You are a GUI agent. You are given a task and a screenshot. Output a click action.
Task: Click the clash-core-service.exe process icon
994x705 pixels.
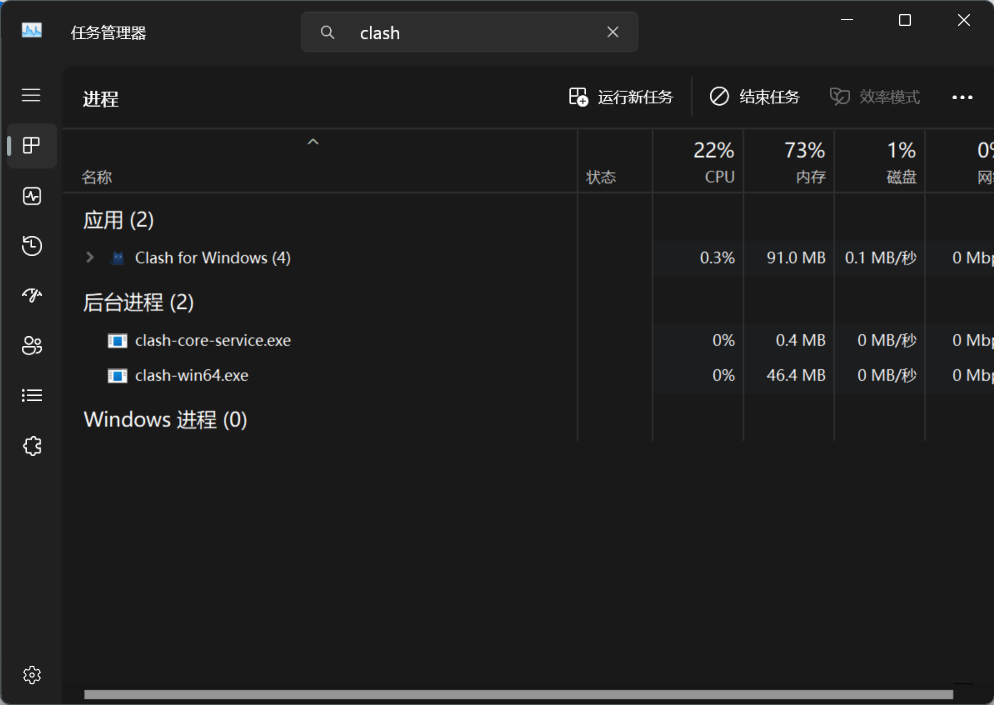click(x=117, y=341)
